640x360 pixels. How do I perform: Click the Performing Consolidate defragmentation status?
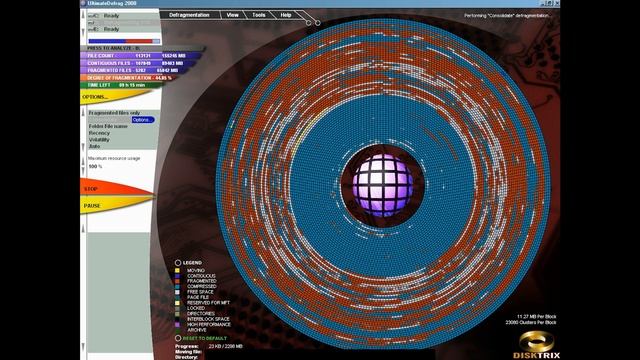click(507, 16)
